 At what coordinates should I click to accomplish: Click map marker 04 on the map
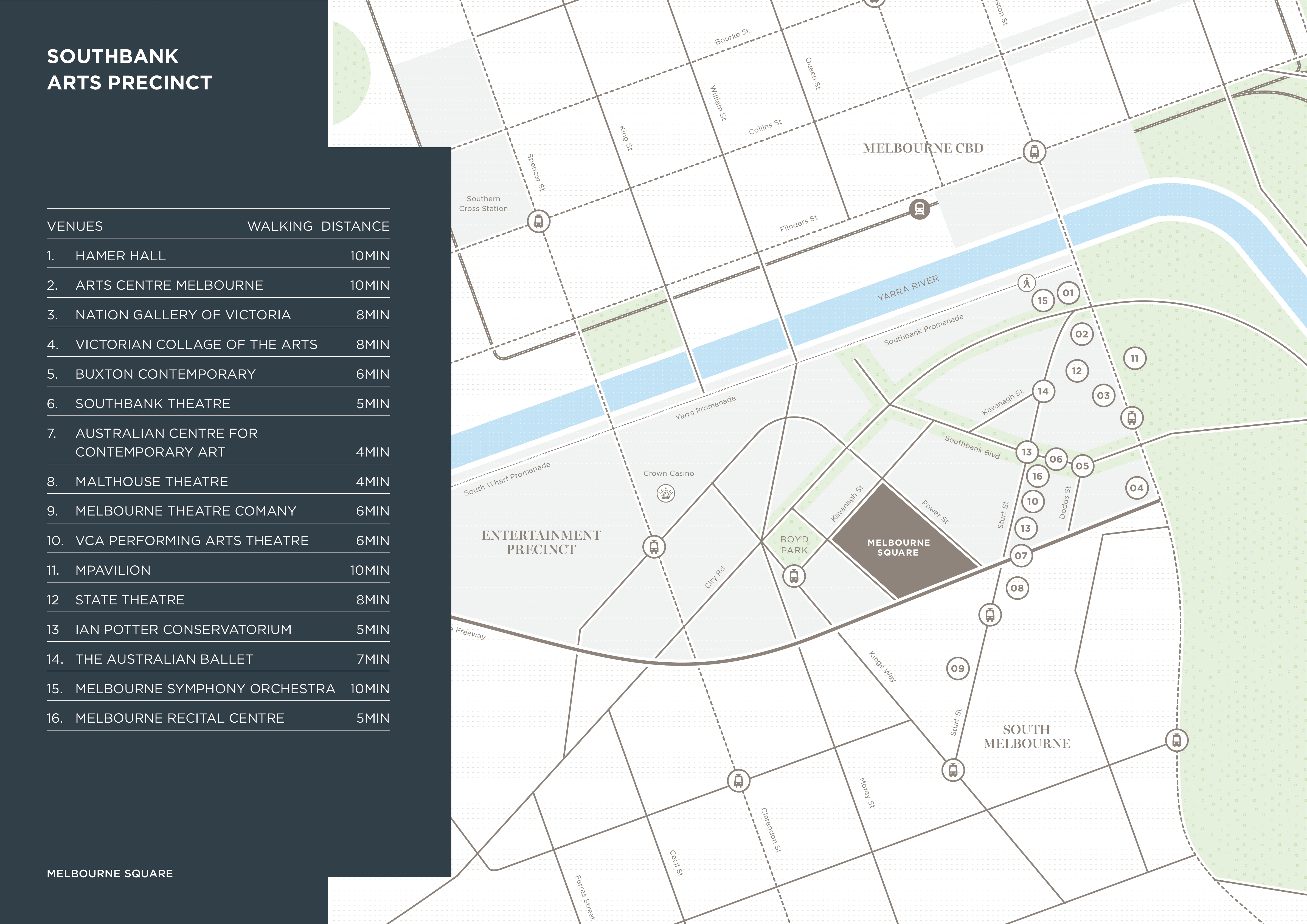pos(1136,488)
